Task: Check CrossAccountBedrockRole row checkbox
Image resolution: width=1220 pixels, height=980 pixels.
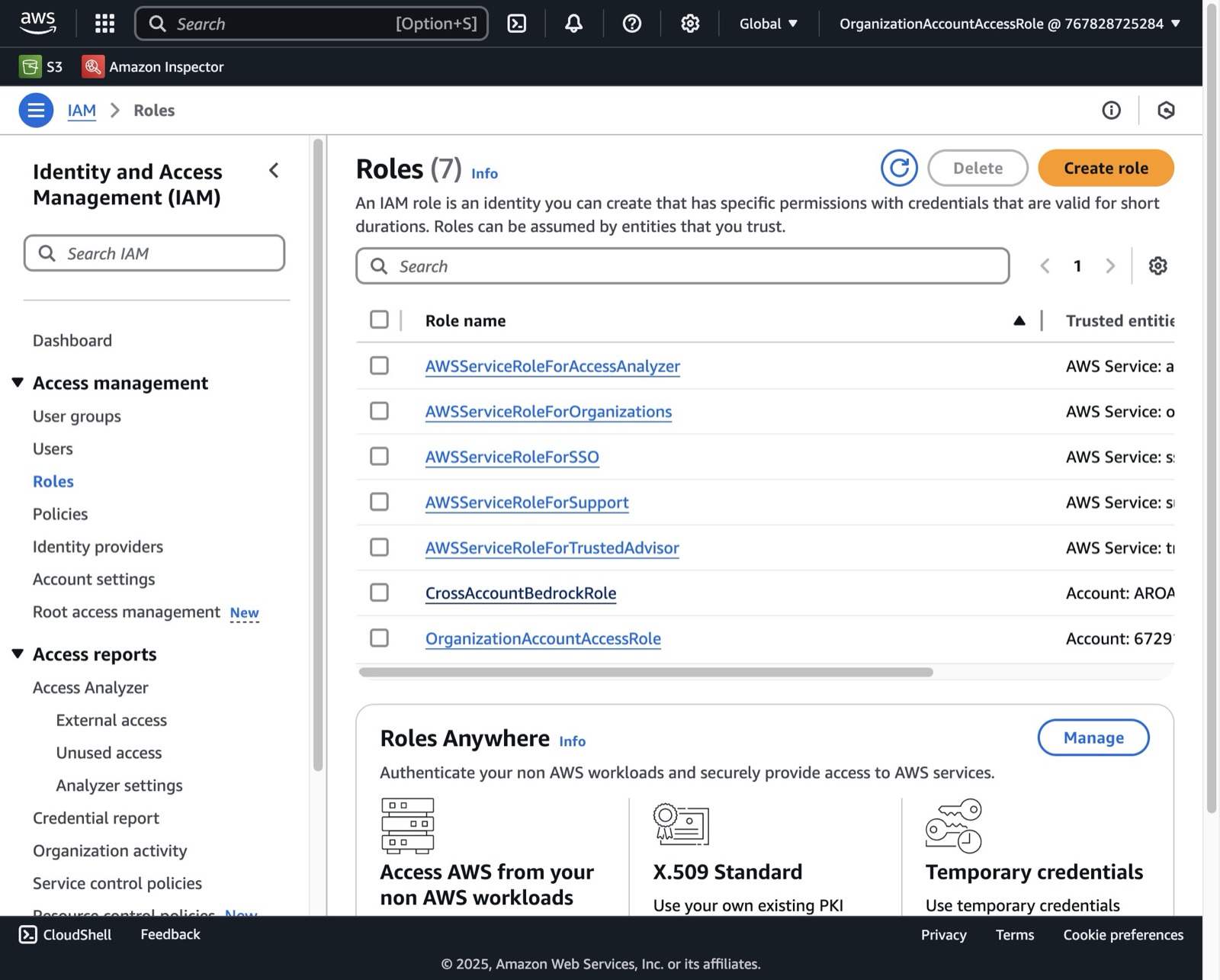Action: pyautogui.click(x=379, y=593)
